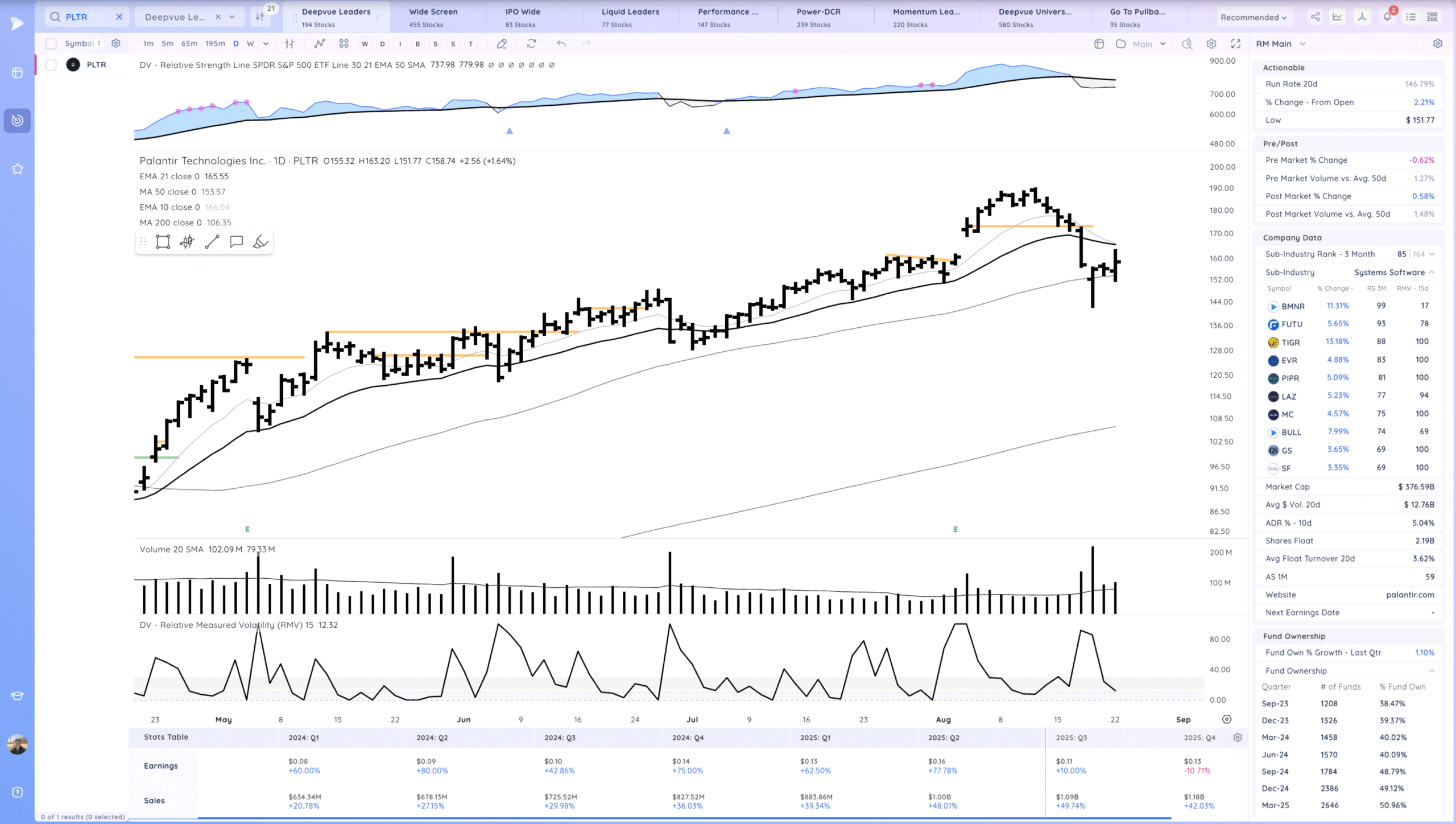Open the indicators icon in chart toolbar

320,44
